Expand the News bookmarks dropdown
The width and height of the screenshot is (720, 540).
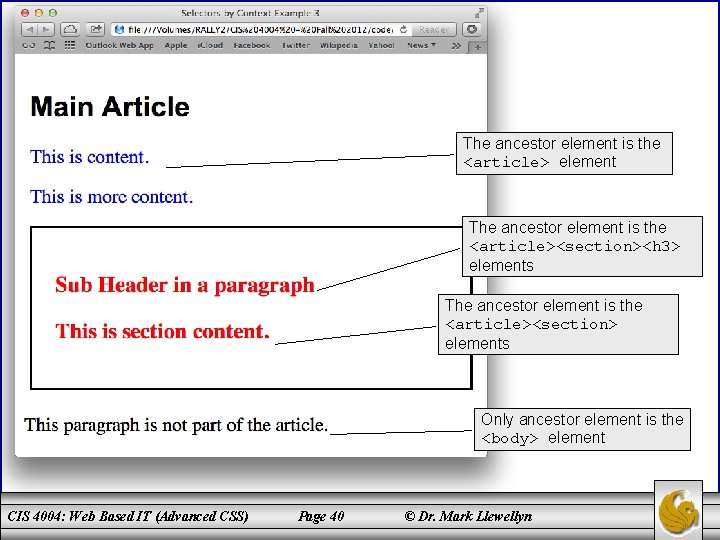tap(421, 45)
